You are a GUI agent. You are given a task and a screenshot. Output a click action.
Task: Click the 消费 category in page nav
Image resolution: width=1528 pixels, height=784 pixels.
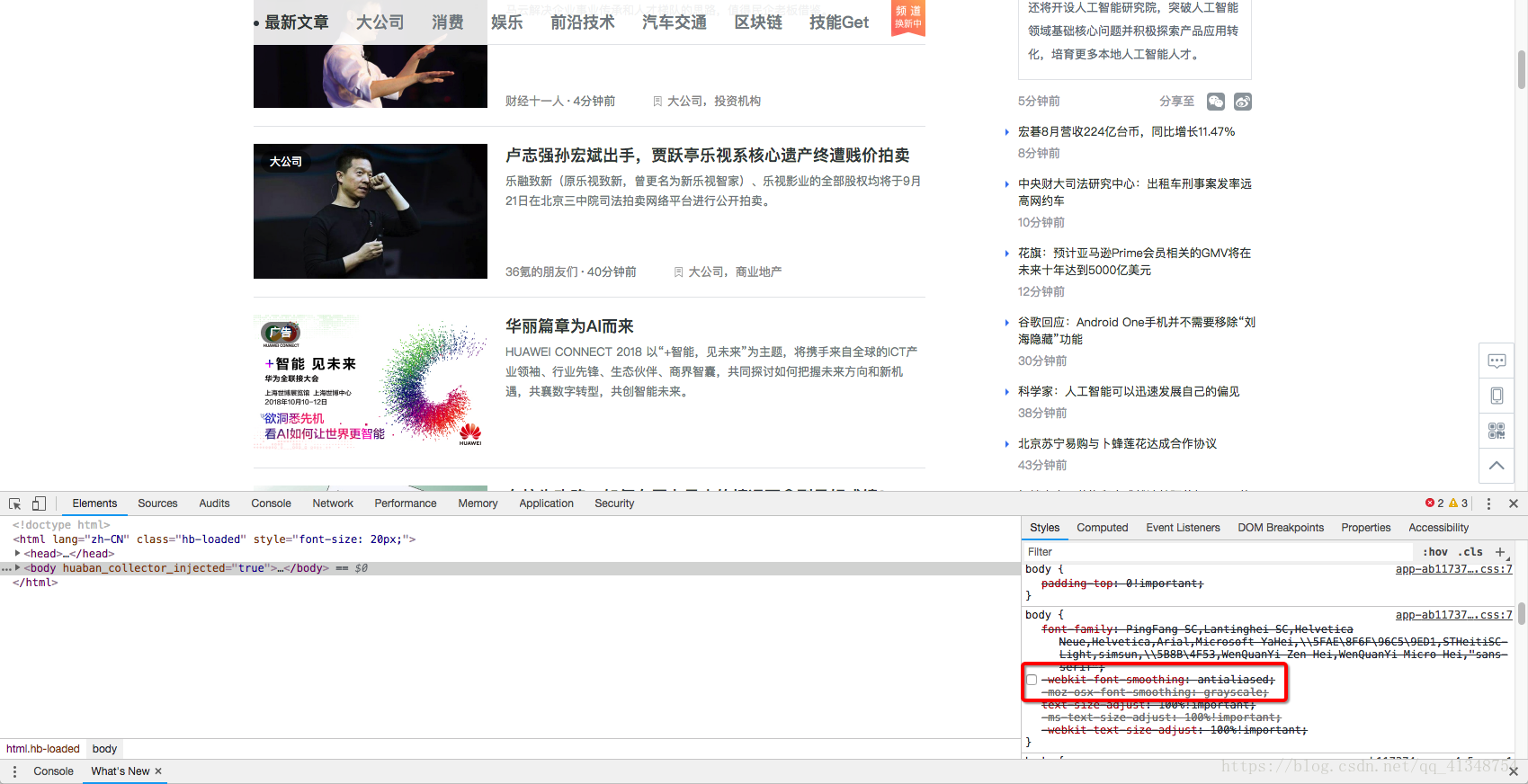point(447,22)
